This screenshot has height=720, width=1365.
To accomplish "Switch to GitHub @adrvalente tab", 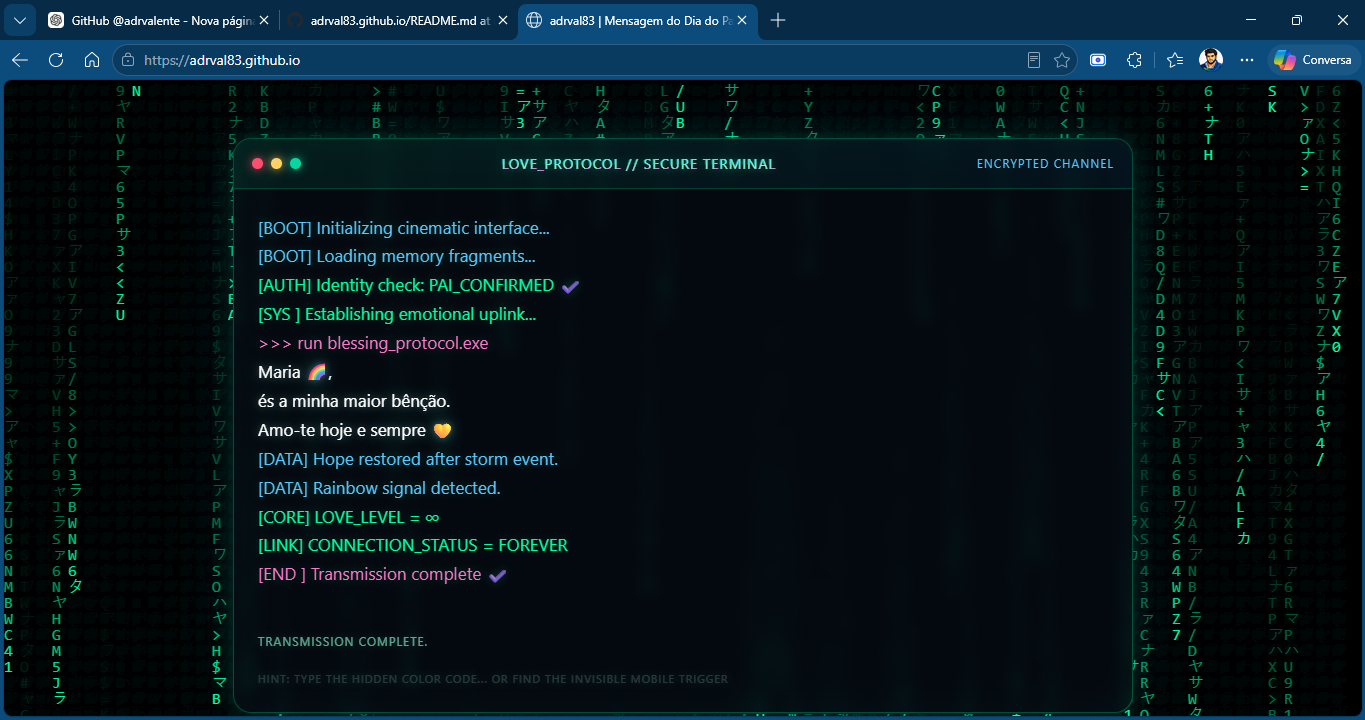I will (x=158, y=20).
